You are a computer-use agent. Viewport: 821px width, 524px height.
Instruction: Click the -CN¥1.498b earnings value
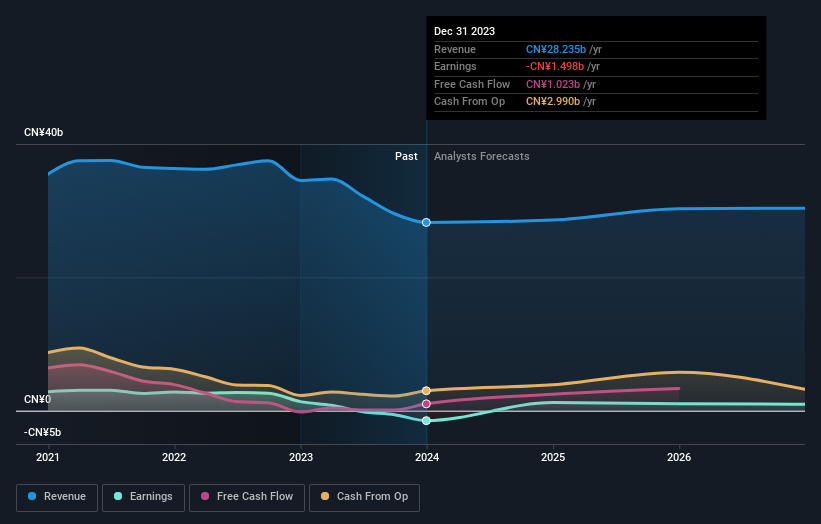point(555,66)
